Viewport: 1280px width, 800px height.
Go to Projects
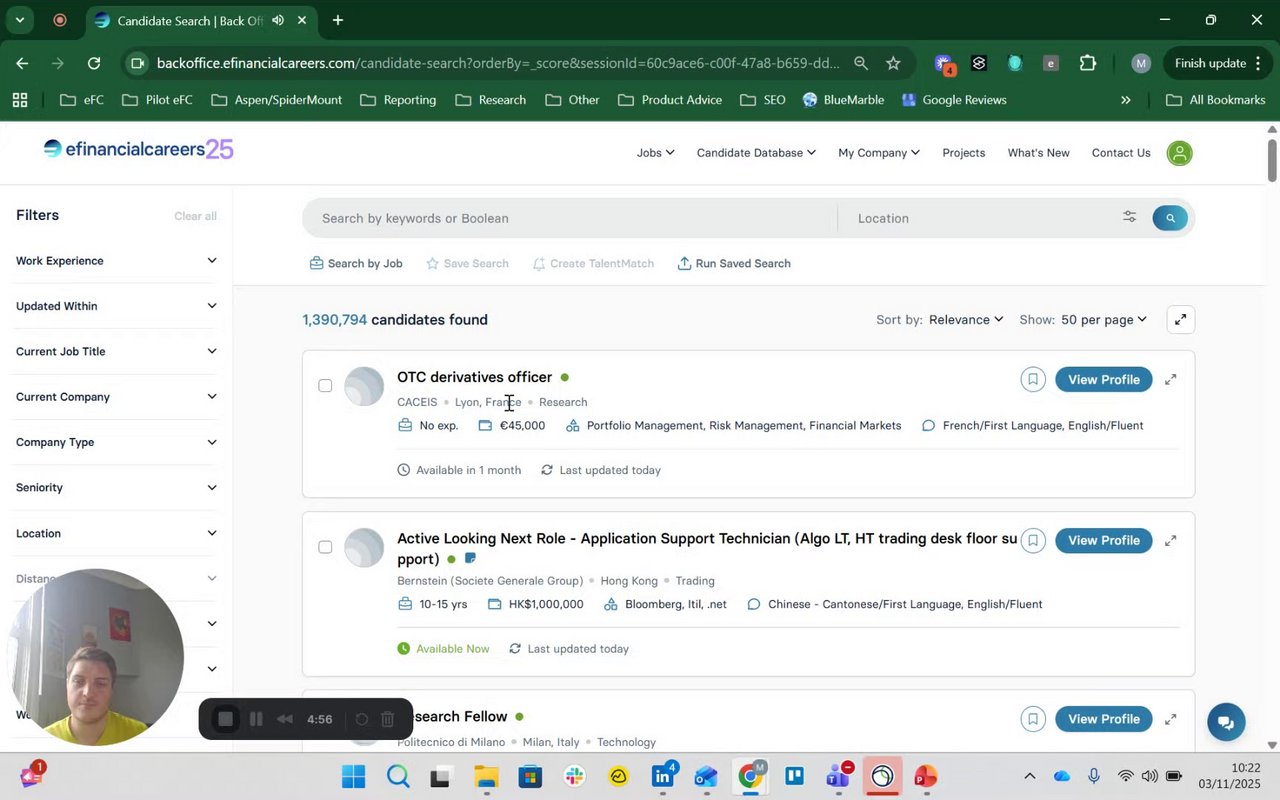pyautogui.click(x=963, y=153)
